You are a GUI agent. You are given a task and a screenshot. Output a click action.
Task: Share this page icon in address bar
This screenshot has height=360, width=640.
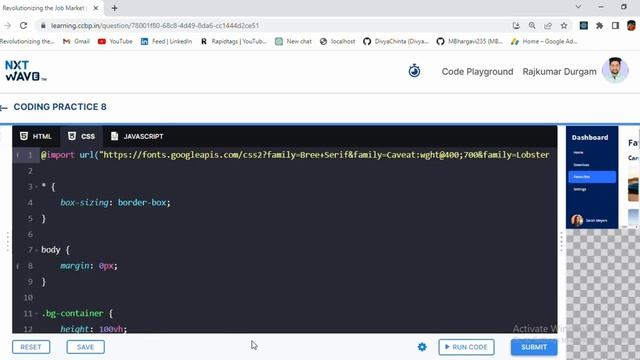coord(548,26)
